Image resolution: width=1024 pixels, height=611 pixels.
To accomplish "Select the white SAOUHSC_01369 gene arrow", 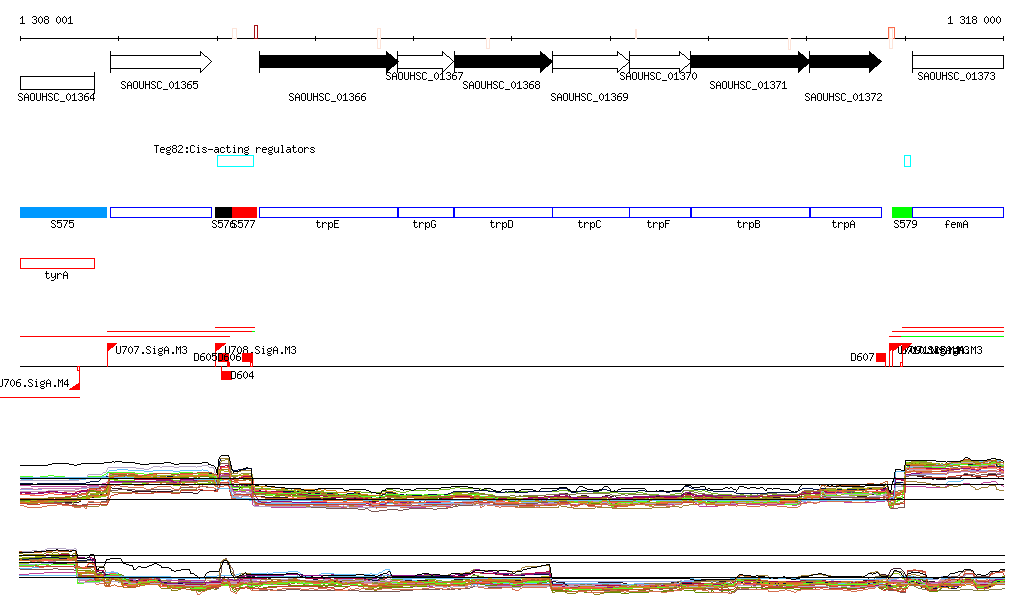I will click(x=590, y=62).
